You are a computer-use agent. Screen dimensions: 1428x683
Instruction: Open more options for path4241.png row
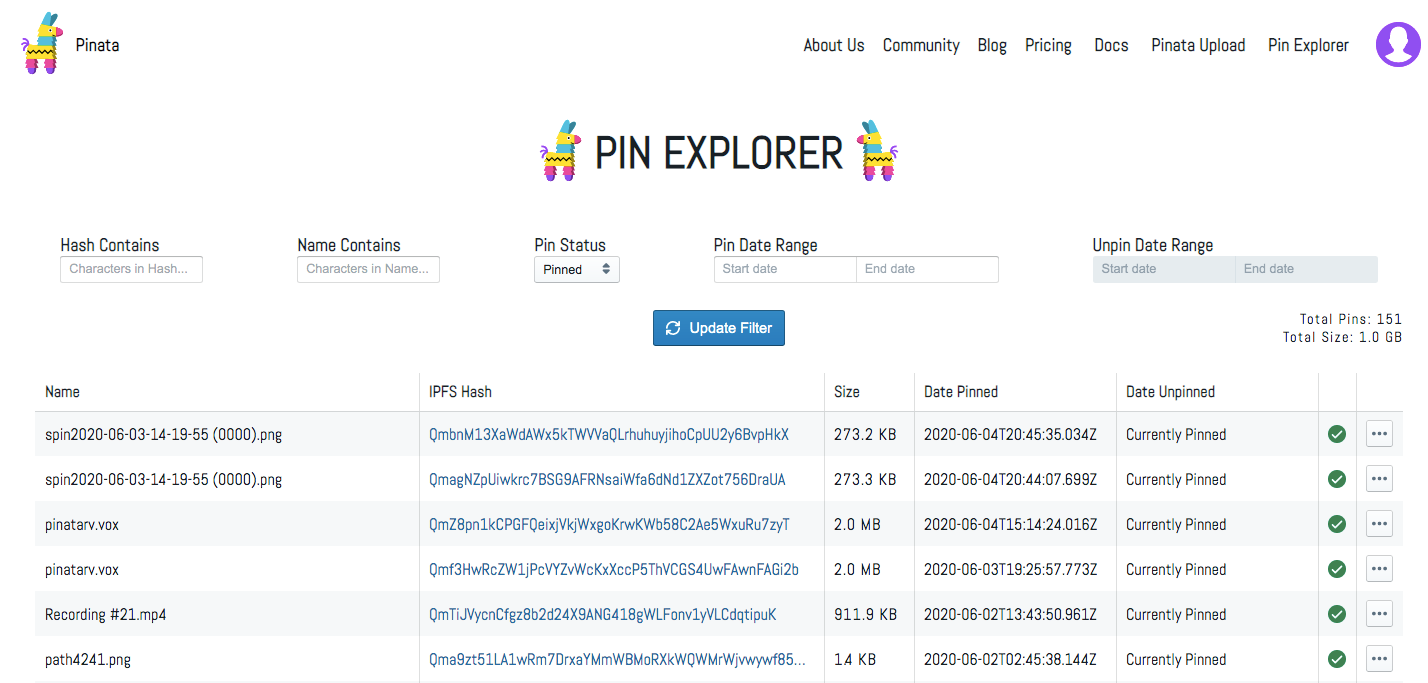tap(1379, 659)
